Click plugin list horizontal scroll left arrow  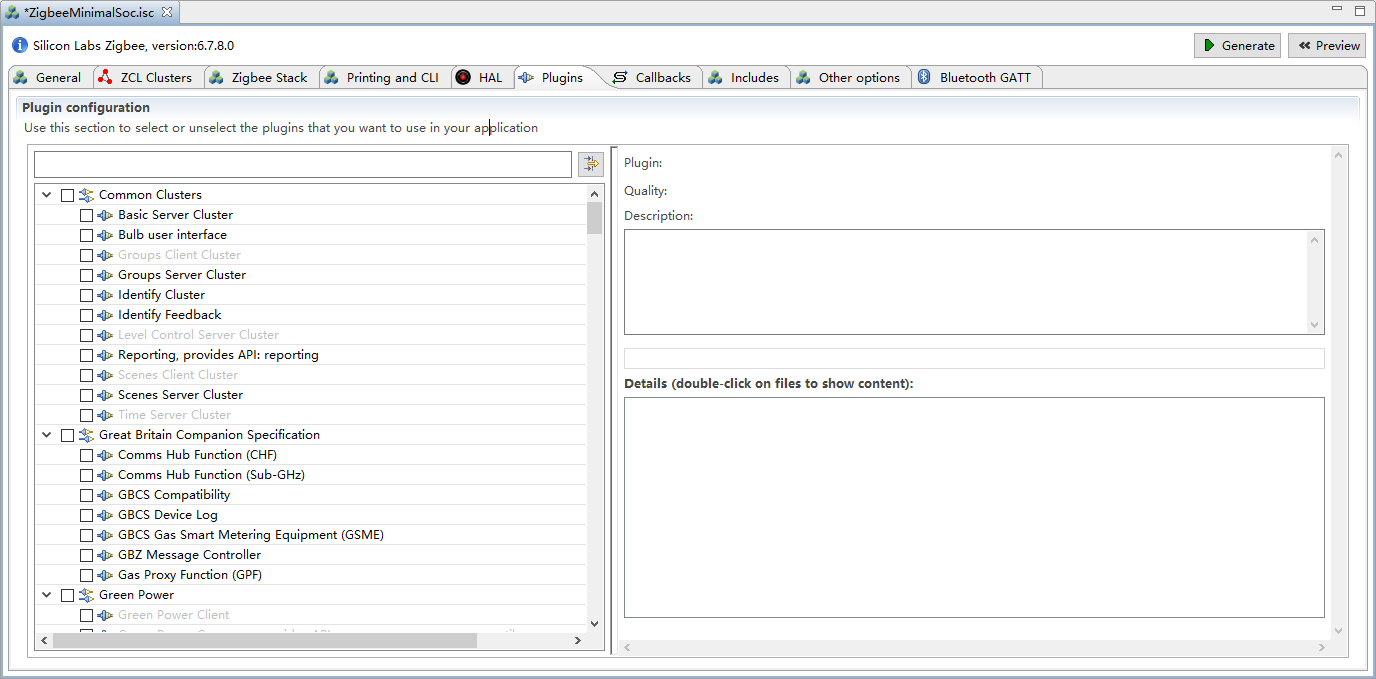click(x=43, y=640)
